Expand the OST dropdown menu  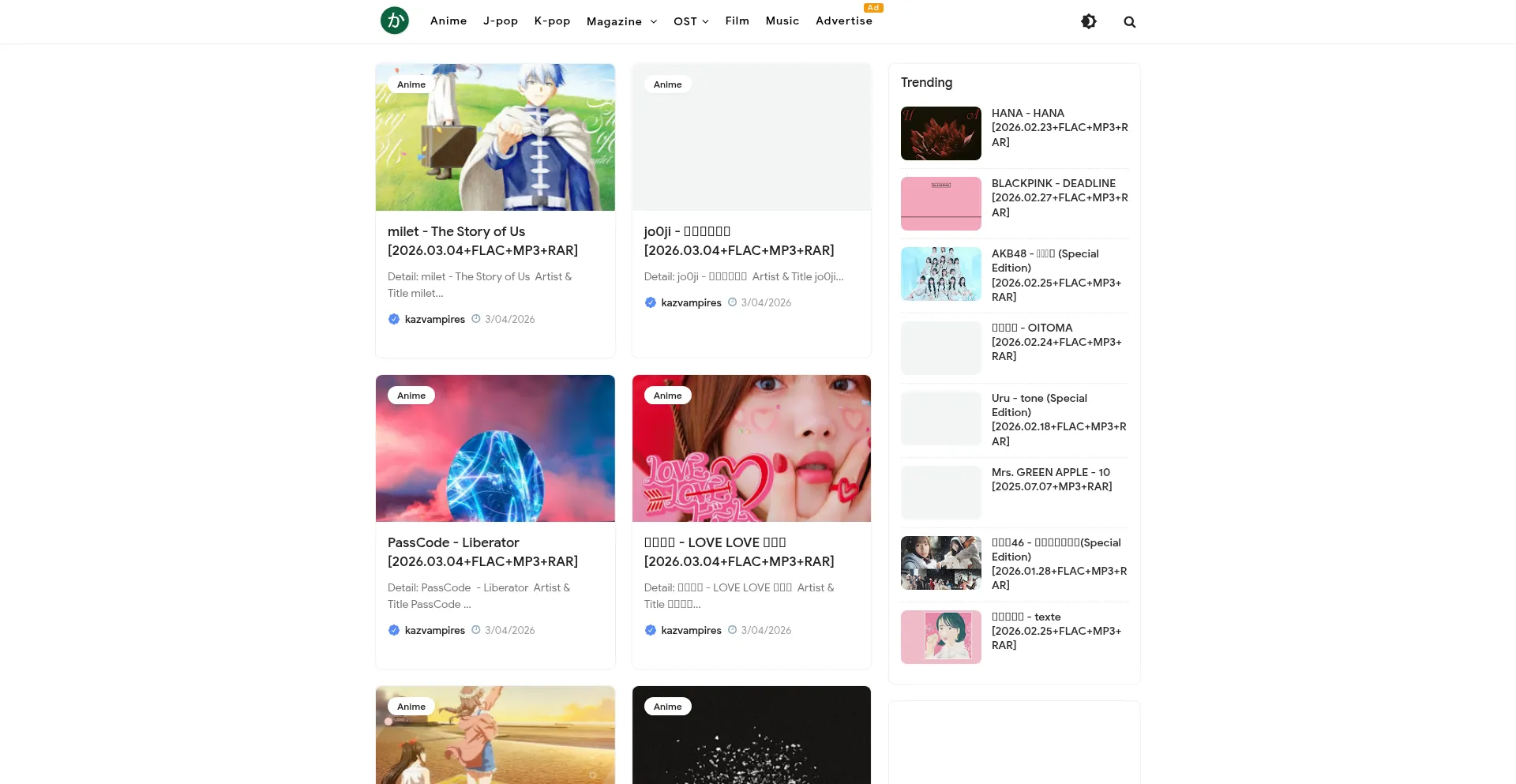(691, 21)
